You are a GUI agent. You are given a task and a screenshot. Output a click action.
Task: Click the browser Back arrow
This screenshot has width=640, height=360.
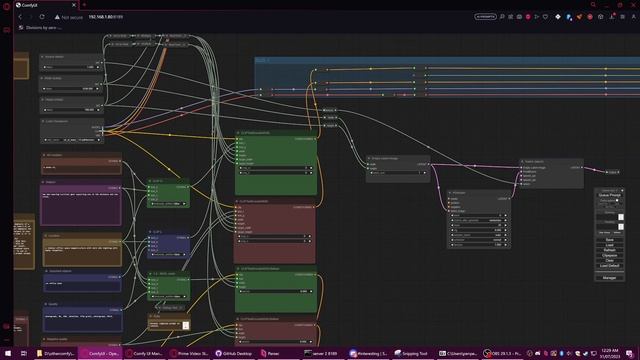[x=20, y=17]
